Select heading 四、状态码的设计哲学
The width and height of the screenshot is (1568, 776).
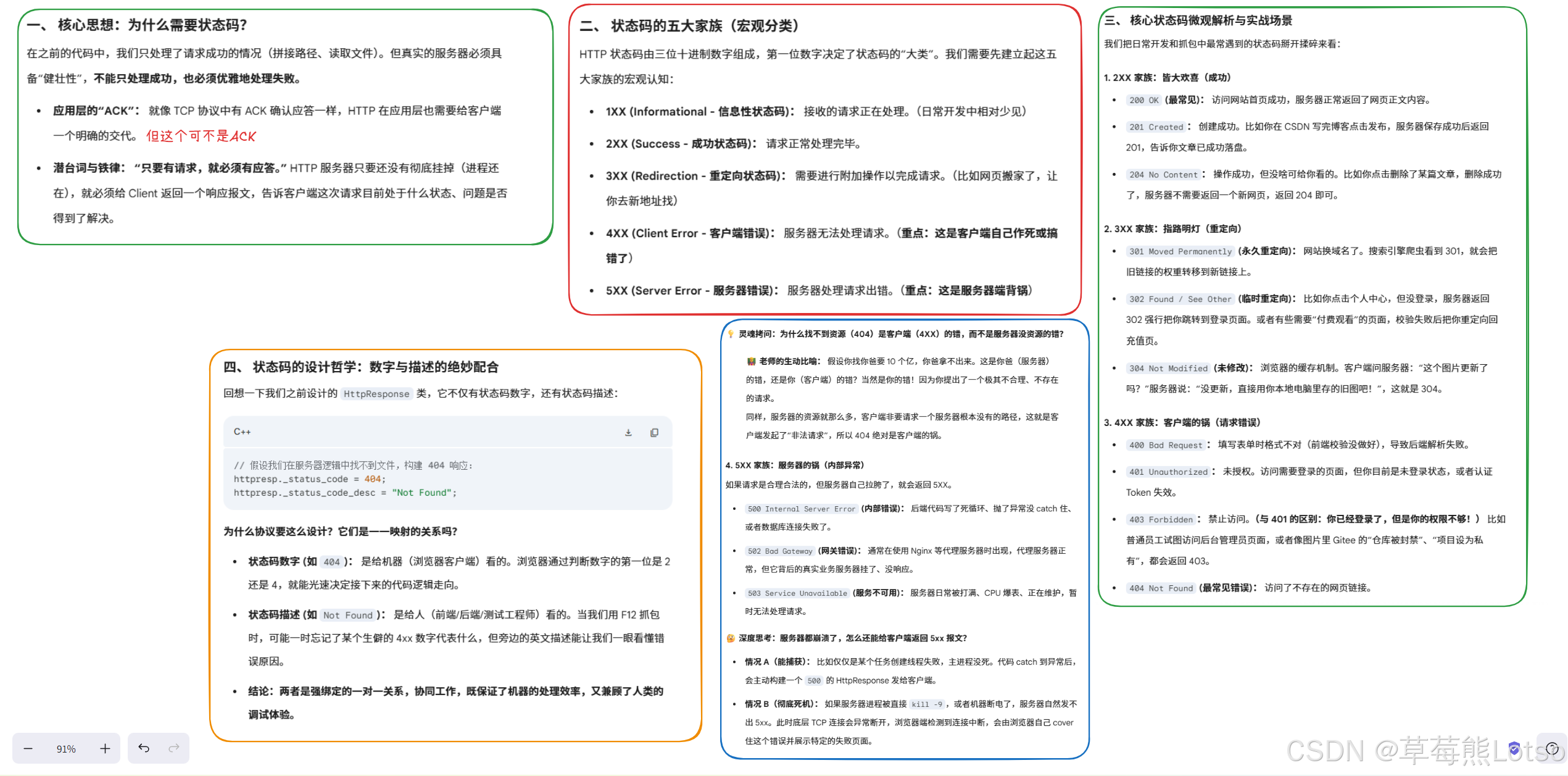361,367
